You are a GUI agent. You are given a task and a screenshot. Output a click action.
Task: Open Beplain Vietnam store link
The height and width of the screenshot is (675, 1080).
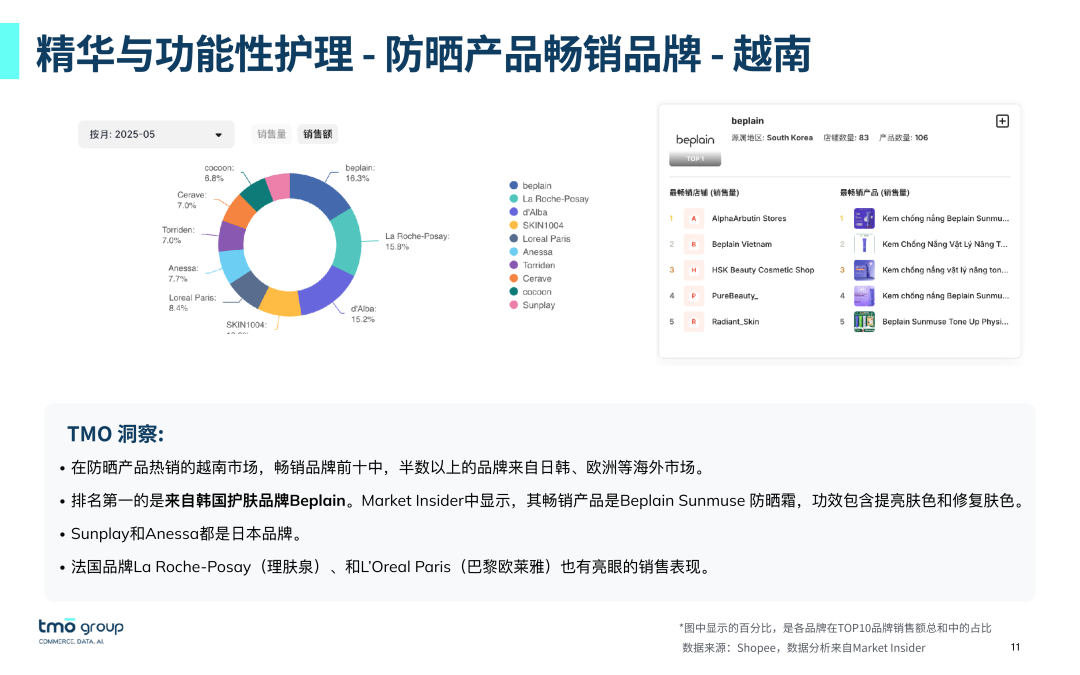742,244
